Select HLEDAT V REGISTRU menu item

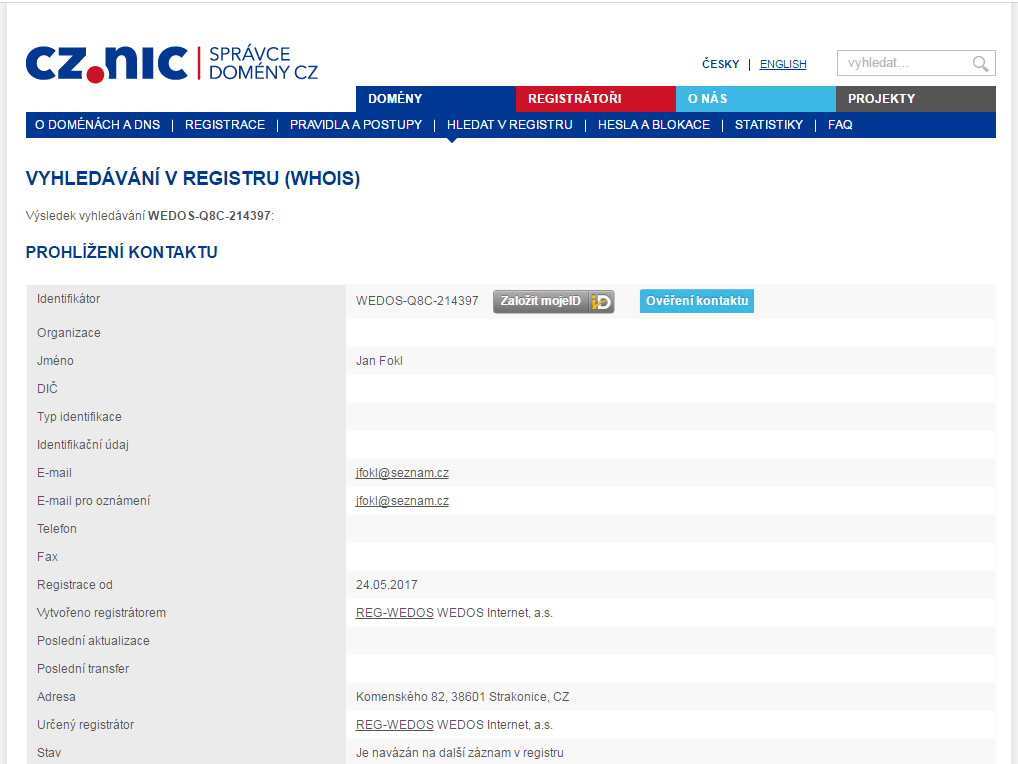tap(510, 125)
